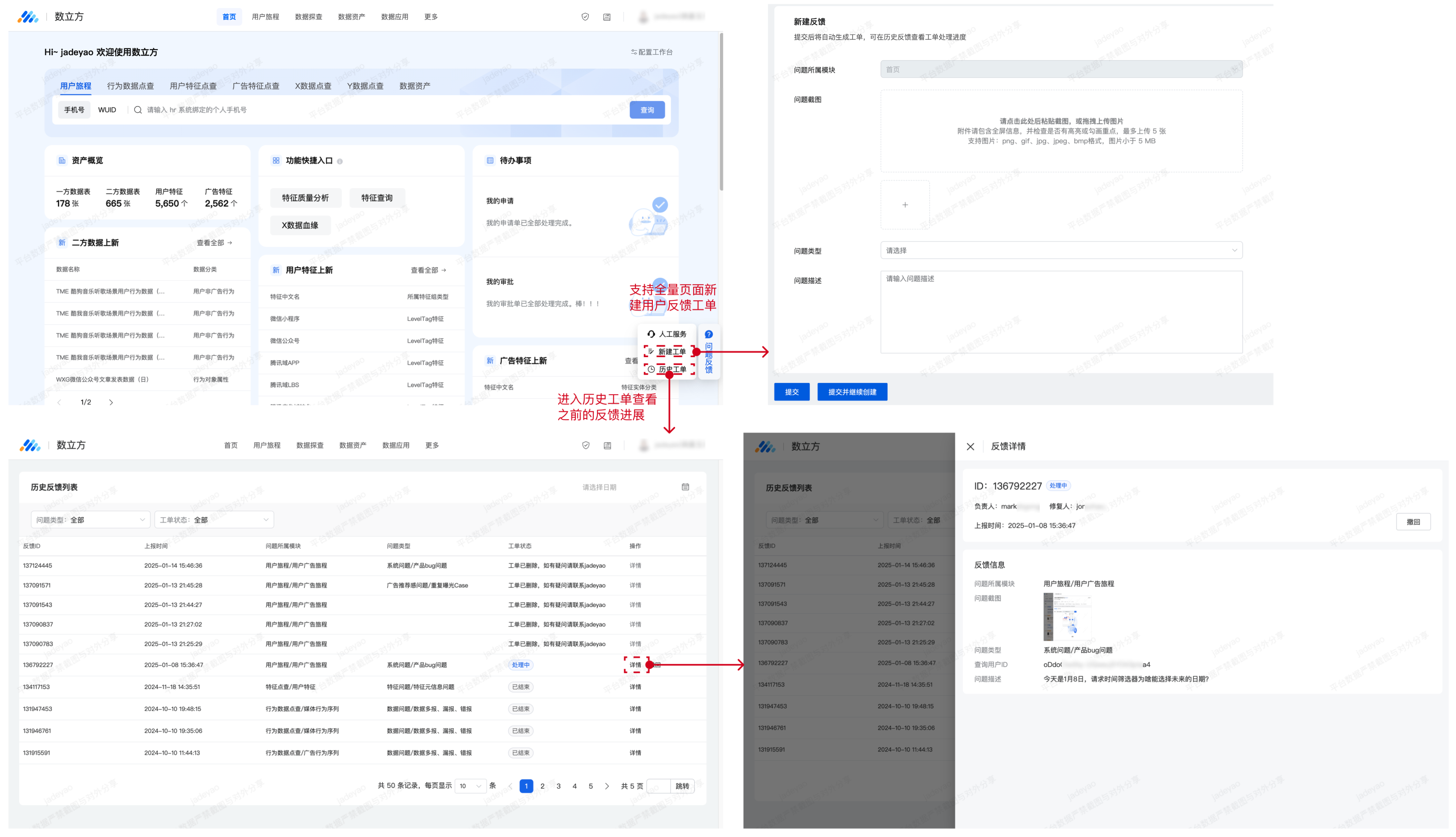This screenshot has width=1456, height=837.
Task: Go to page 3 in pagination
Action: [x=558, y=786]
